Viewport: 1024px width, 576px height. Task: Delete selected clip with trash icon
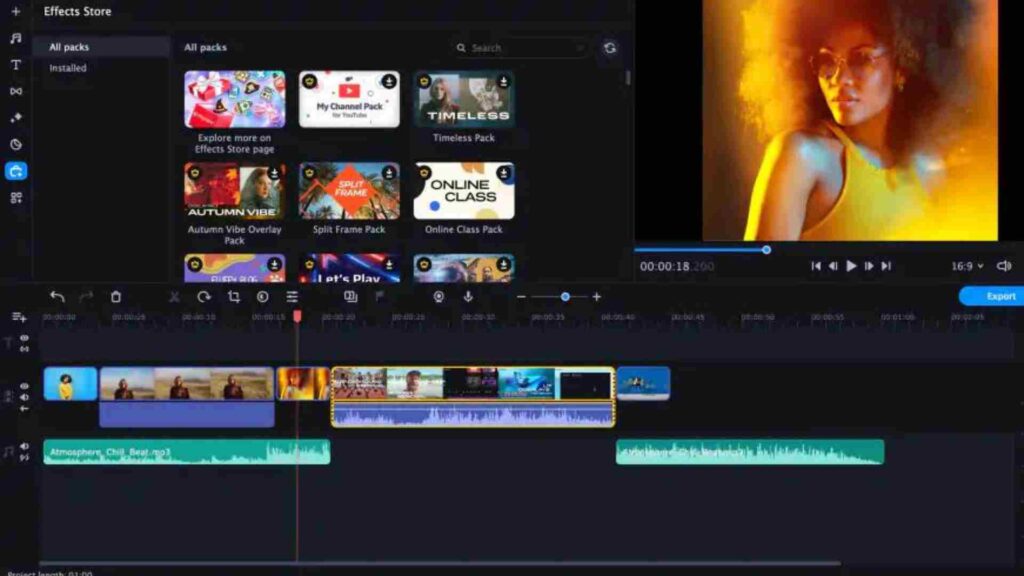[x=116, y=296]
